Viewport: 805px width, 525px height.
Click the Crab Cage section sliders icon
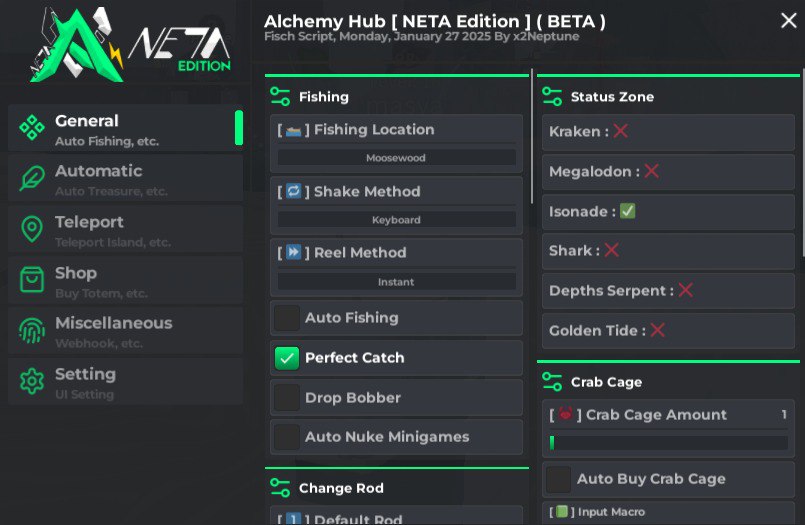(x=552, y=381)
